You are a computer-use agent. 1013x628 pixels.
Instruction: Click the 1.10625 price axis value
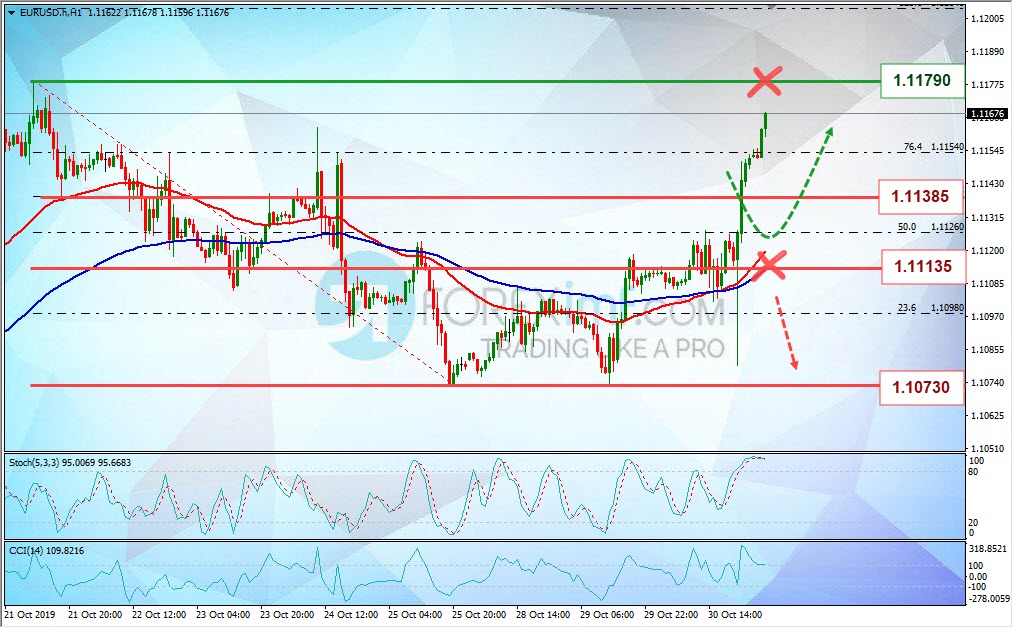click(988, 415)
